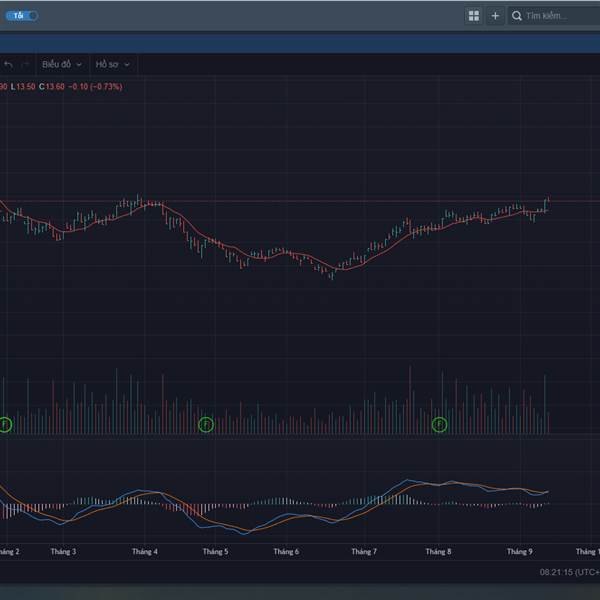The height and width of the screenshot is (600, 600).
Task: Click the 'Tháng 7' axis label
Action: click(364, 551)
